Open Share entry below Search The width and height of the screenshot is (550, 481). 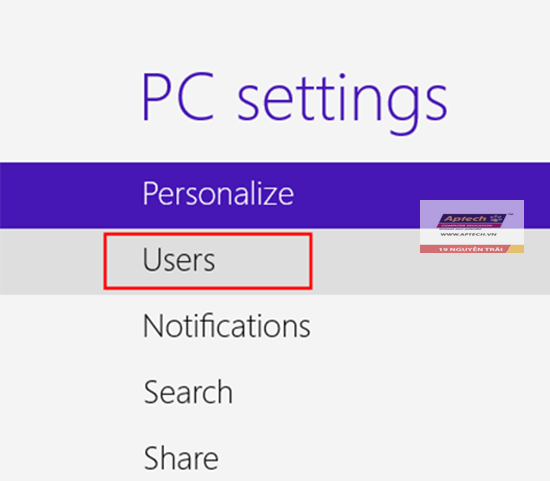coord(181,458)
